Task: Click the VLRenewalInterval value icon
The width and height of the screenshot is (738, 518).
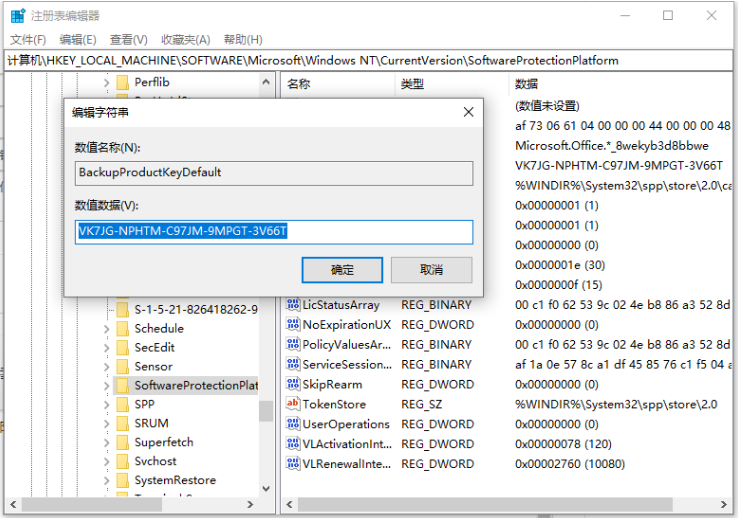Action: 293,464
